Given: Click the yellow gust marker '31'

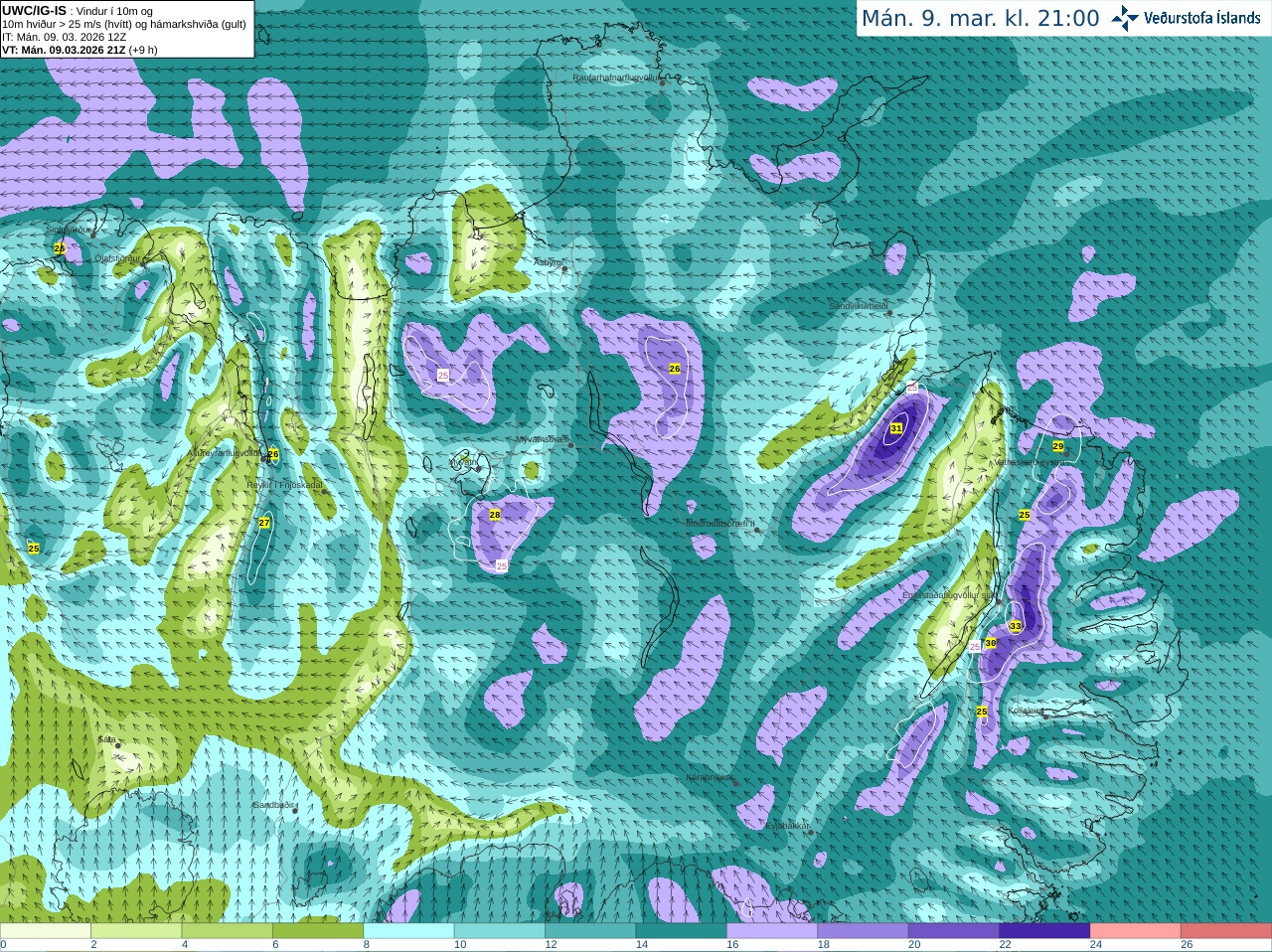Looking at the screenshot, I should [x=896, y=428].
